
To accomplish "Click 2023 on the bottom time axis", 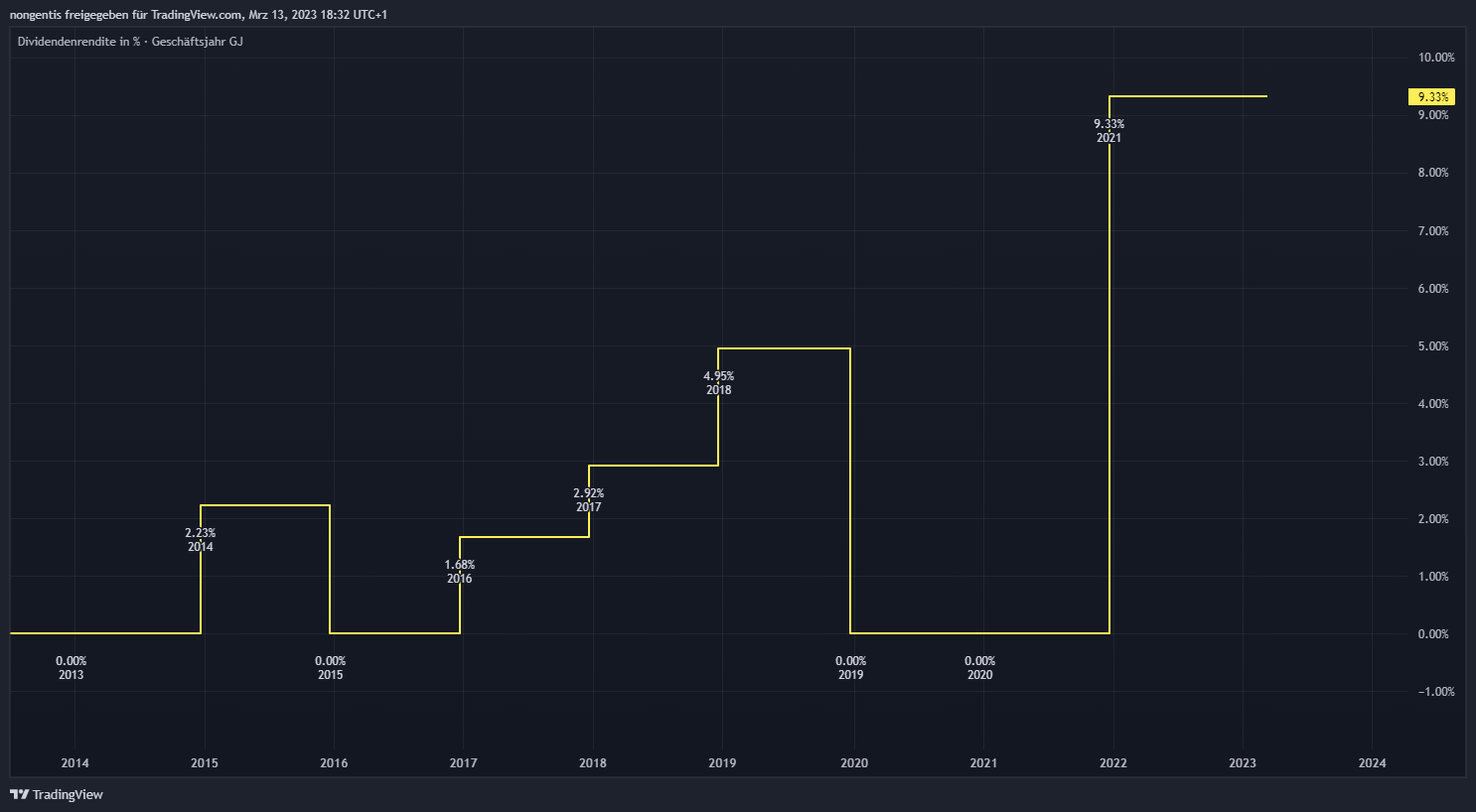I will click(x=1242, y=763).
